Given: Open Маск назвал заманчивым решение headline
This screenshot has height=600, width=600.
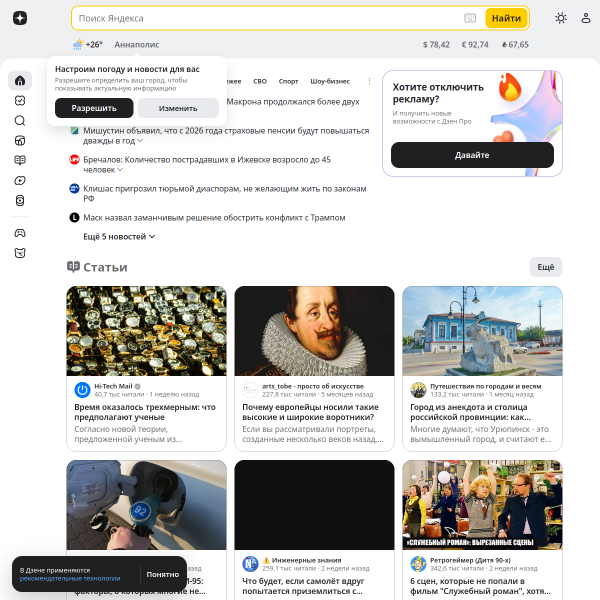Looking at the screenshot, I should (x=214, y=217).
